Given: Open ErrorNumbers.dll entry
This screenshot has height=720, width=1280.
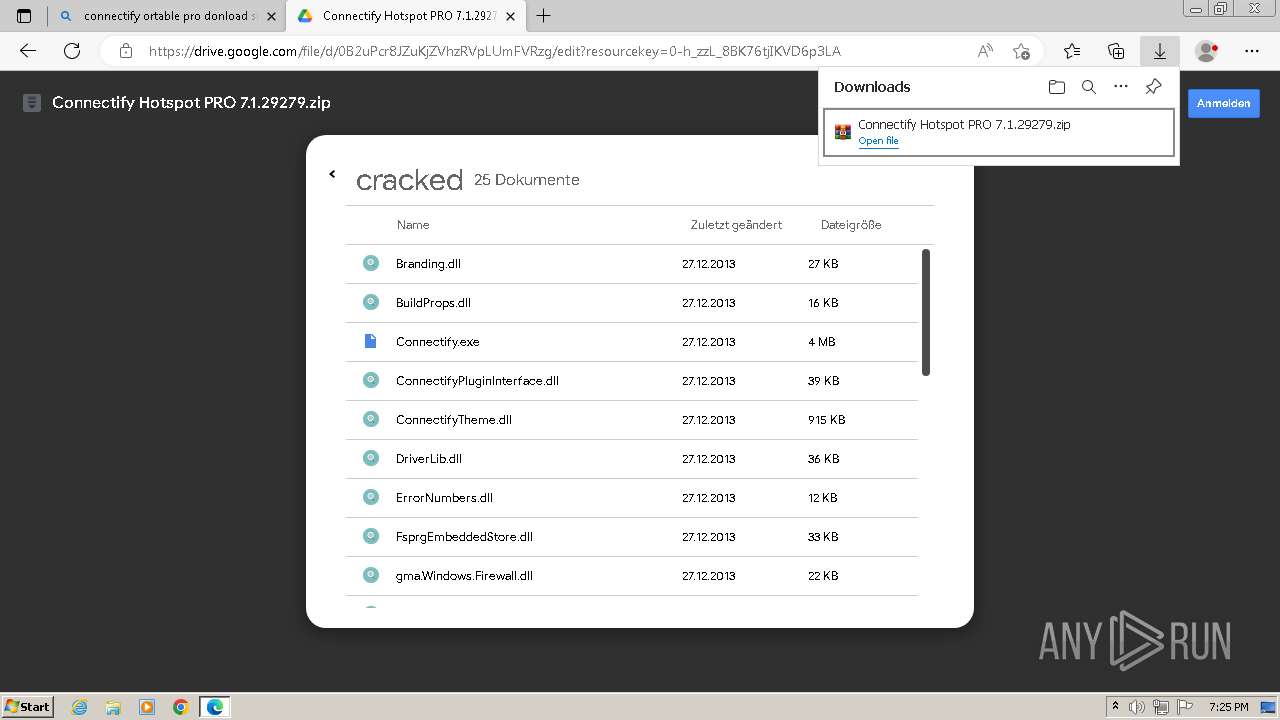Looking at the screenshot, I should (x=631, y=498).
